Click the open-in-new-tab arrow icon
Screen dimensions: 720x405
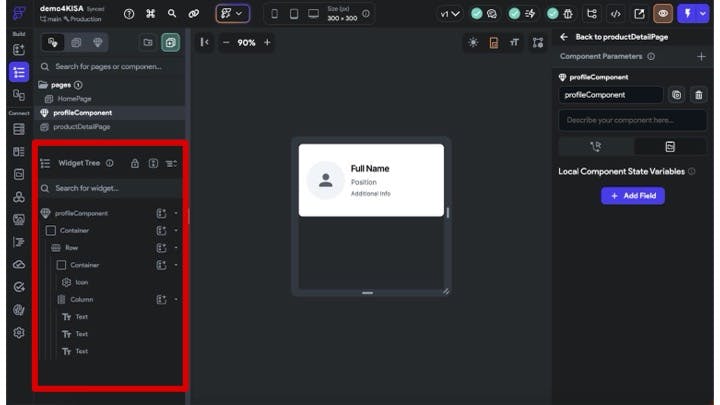[639, 14]
